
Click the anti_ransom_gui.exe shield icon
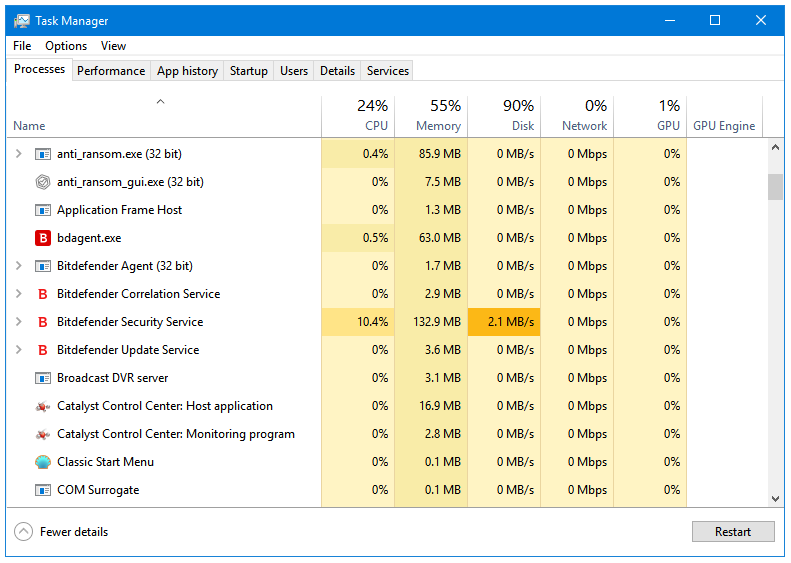[x=43, y=182]
